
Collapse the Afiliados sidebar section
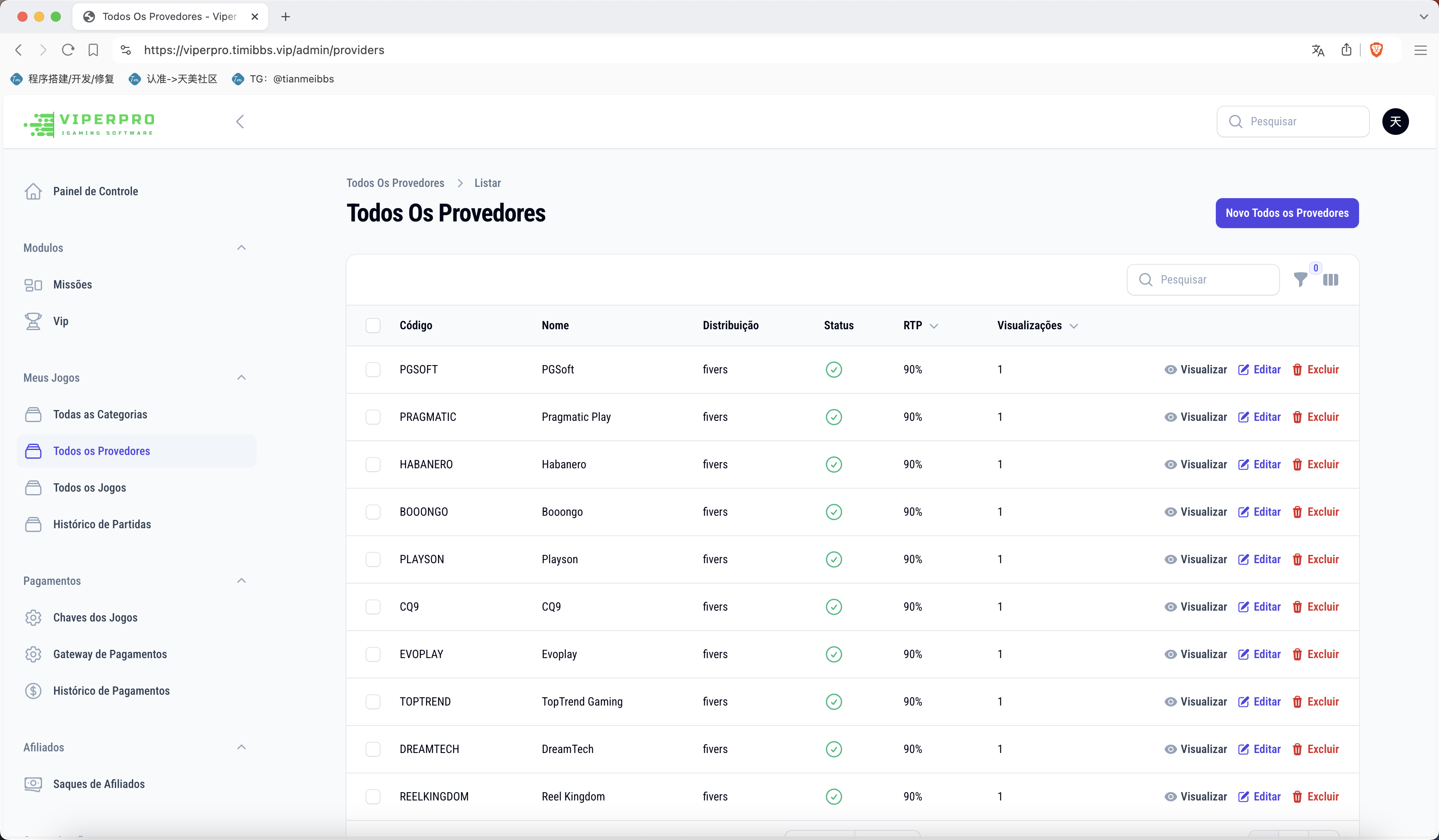(241, 748)
